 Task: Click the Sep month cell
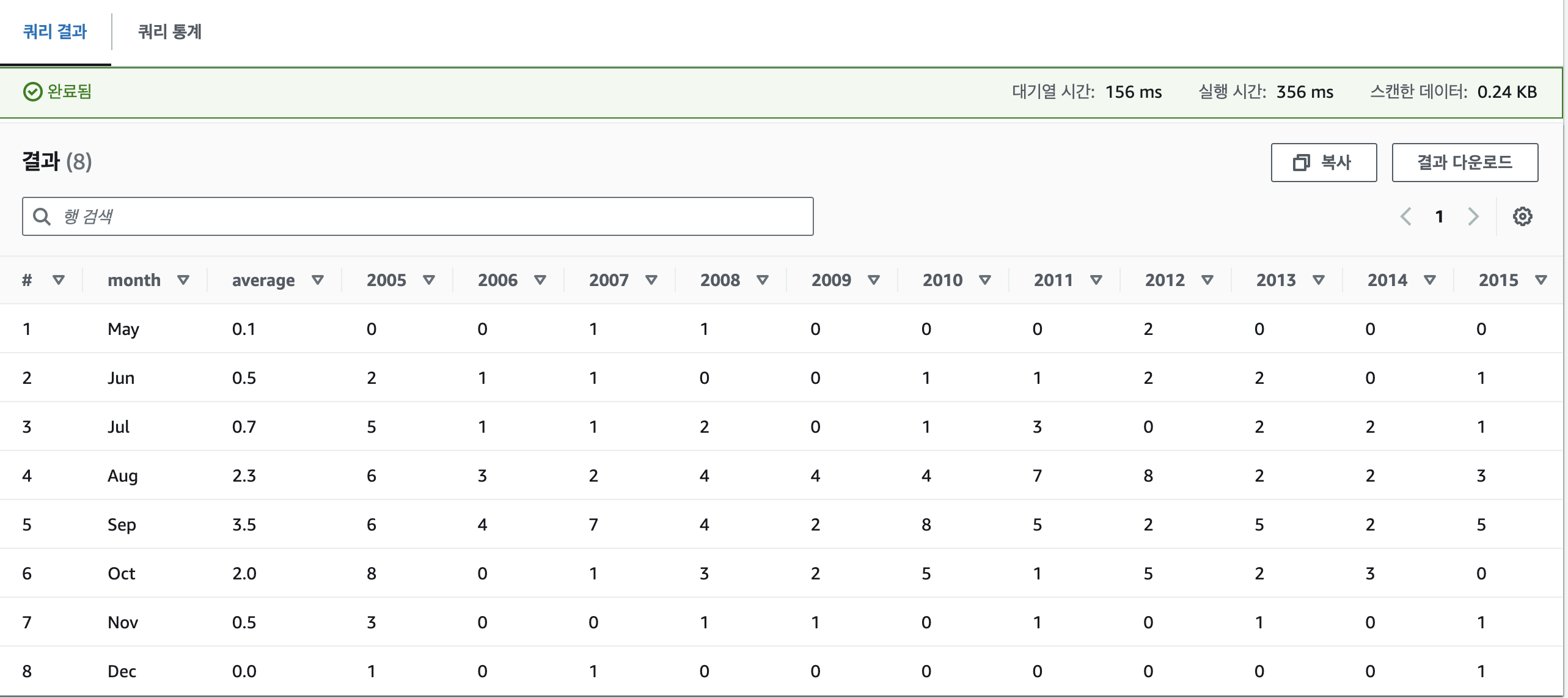pos(122,524)
